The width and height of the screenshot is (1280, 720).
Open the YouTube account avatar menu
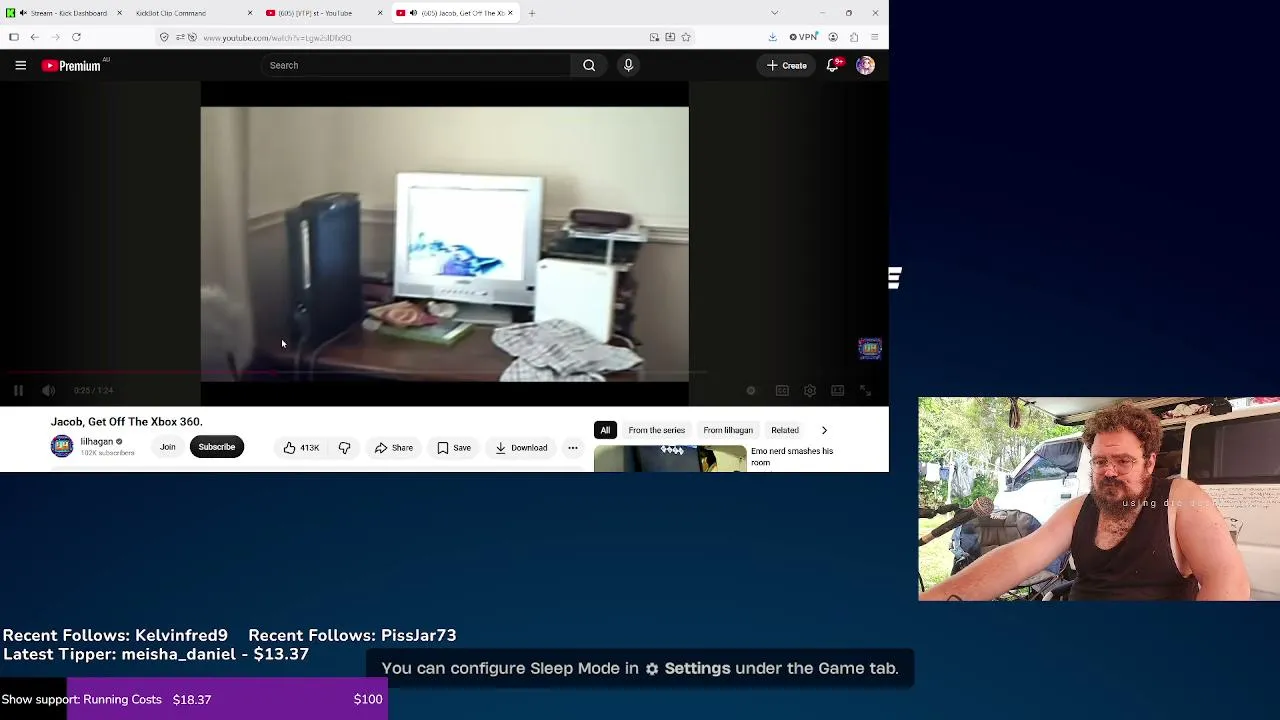pos(865,65)
